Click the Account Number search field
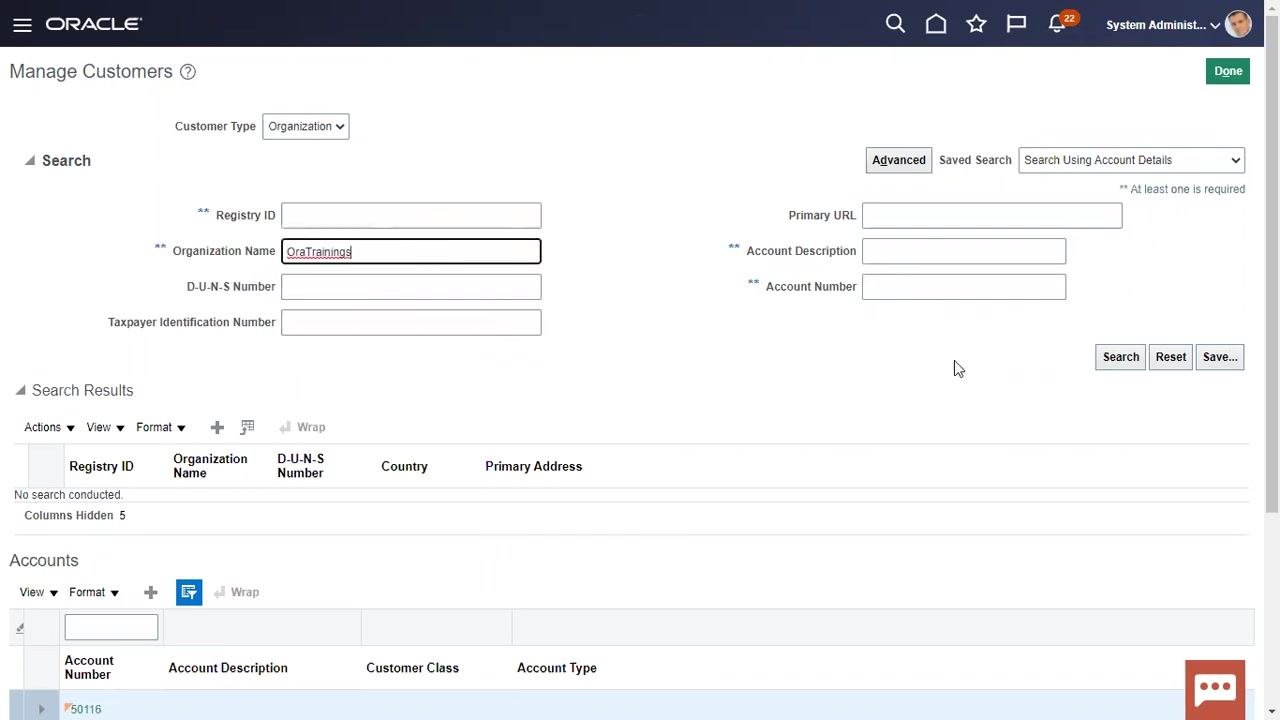The width and height of the screenshot is (1280, 720). point(964,287)
